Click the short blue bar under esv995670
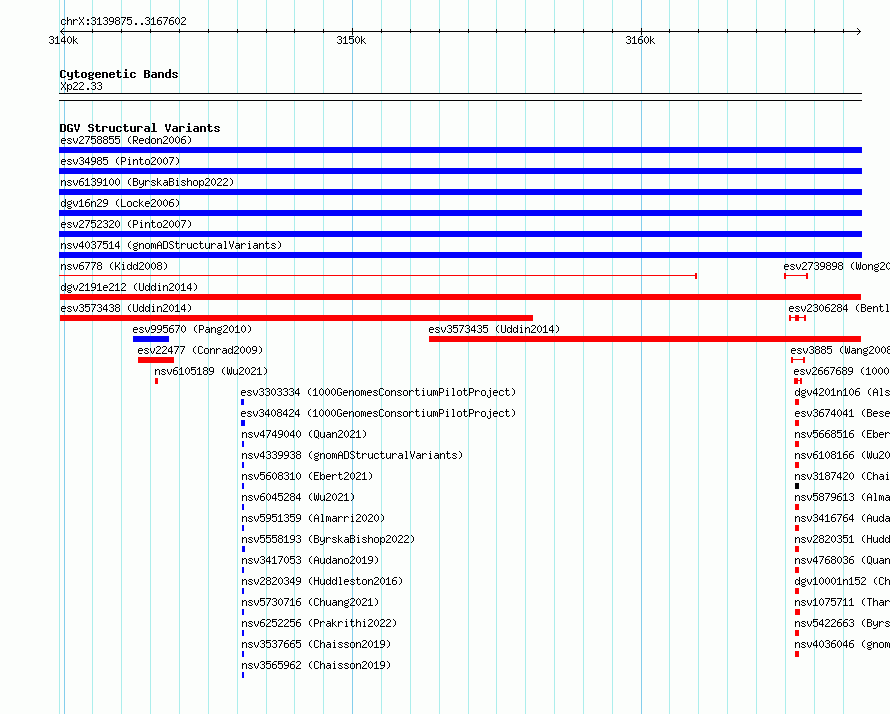Image resolution: width=890 pixels, height=714 pixels. tap(151, 339)
